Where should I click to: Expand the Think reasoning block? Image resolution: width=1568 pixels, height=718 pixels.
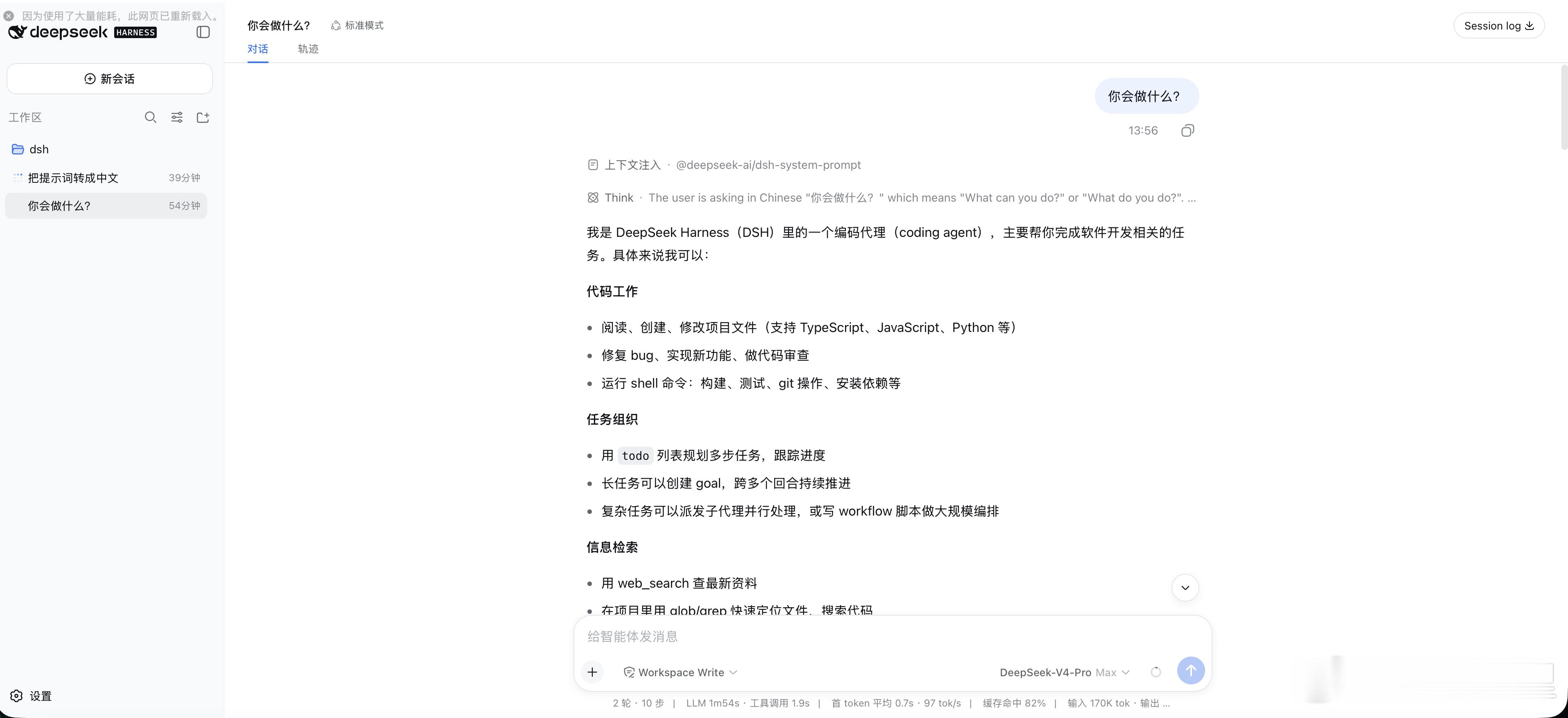[891, 198]
